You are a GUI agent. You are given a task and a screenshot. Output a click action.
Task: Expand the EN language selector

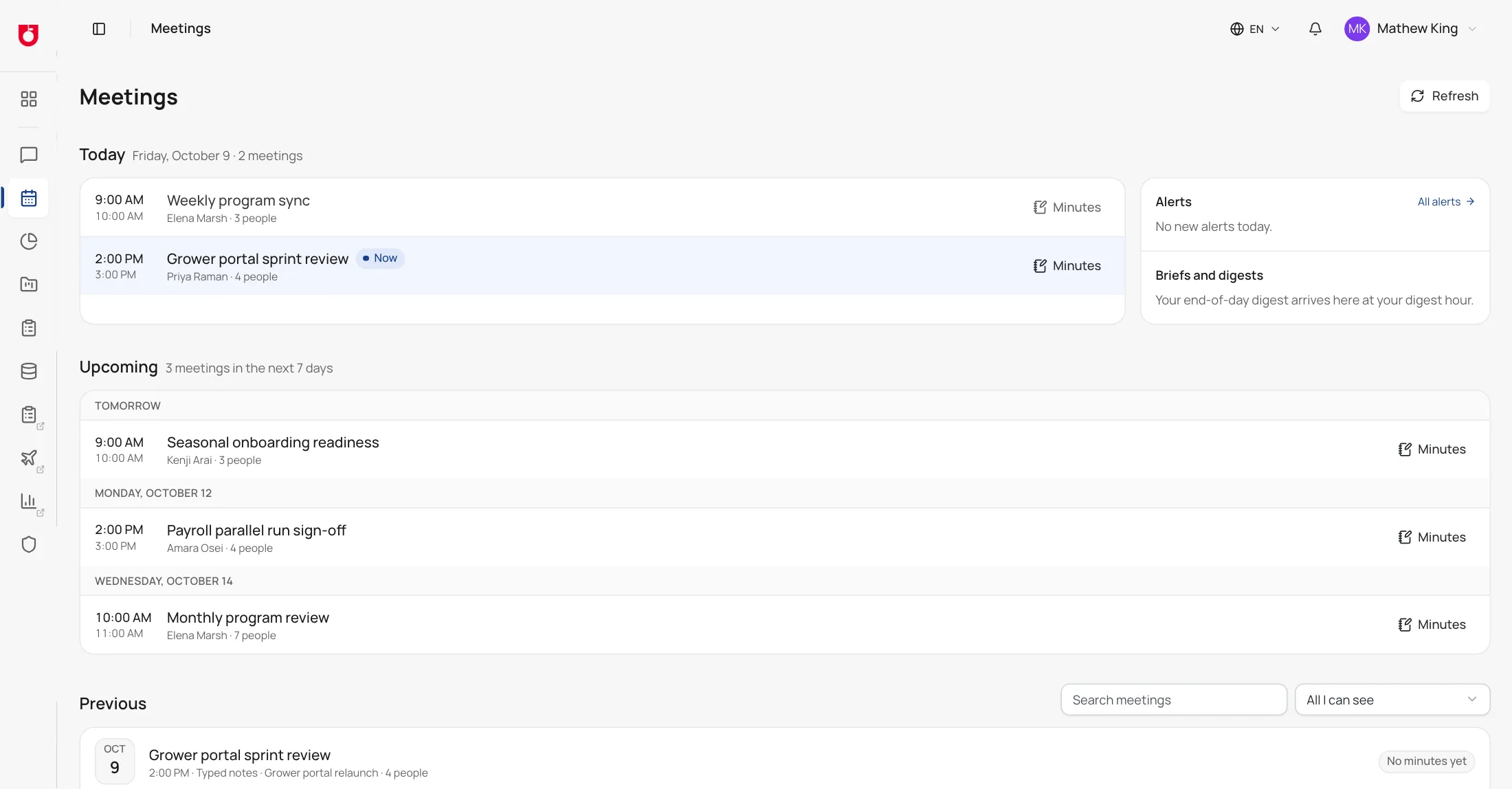tap(1255, 29)
